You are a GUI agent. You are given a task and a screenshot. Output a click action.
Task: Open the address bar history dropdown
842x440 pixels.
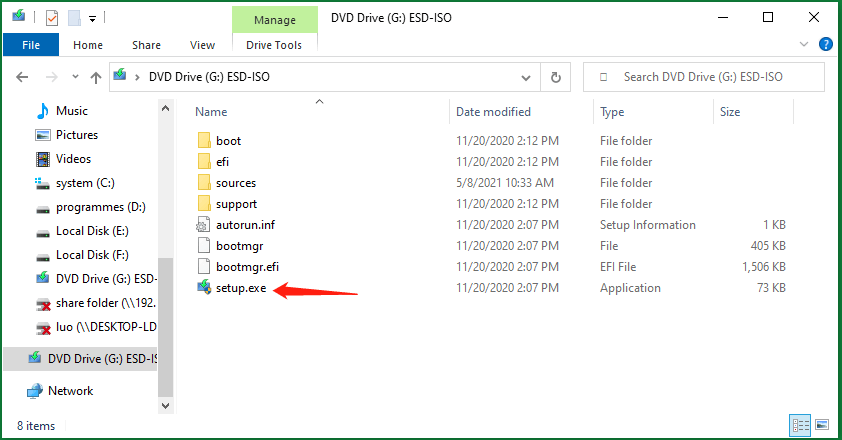click(526, 77)
